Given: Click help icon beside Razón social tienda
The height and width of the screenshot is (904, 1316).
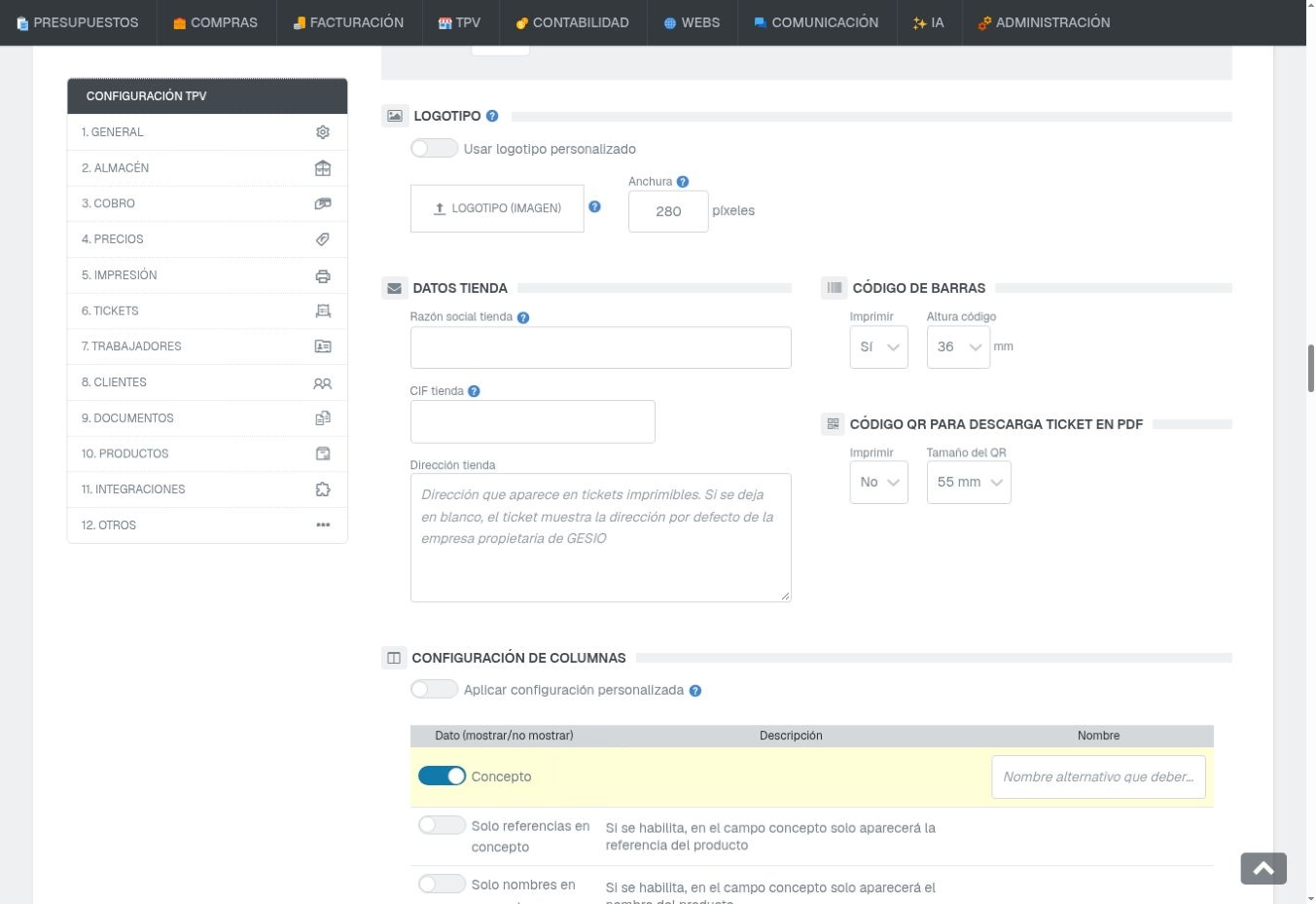Looking at the screenshot, I should [523, 317].
